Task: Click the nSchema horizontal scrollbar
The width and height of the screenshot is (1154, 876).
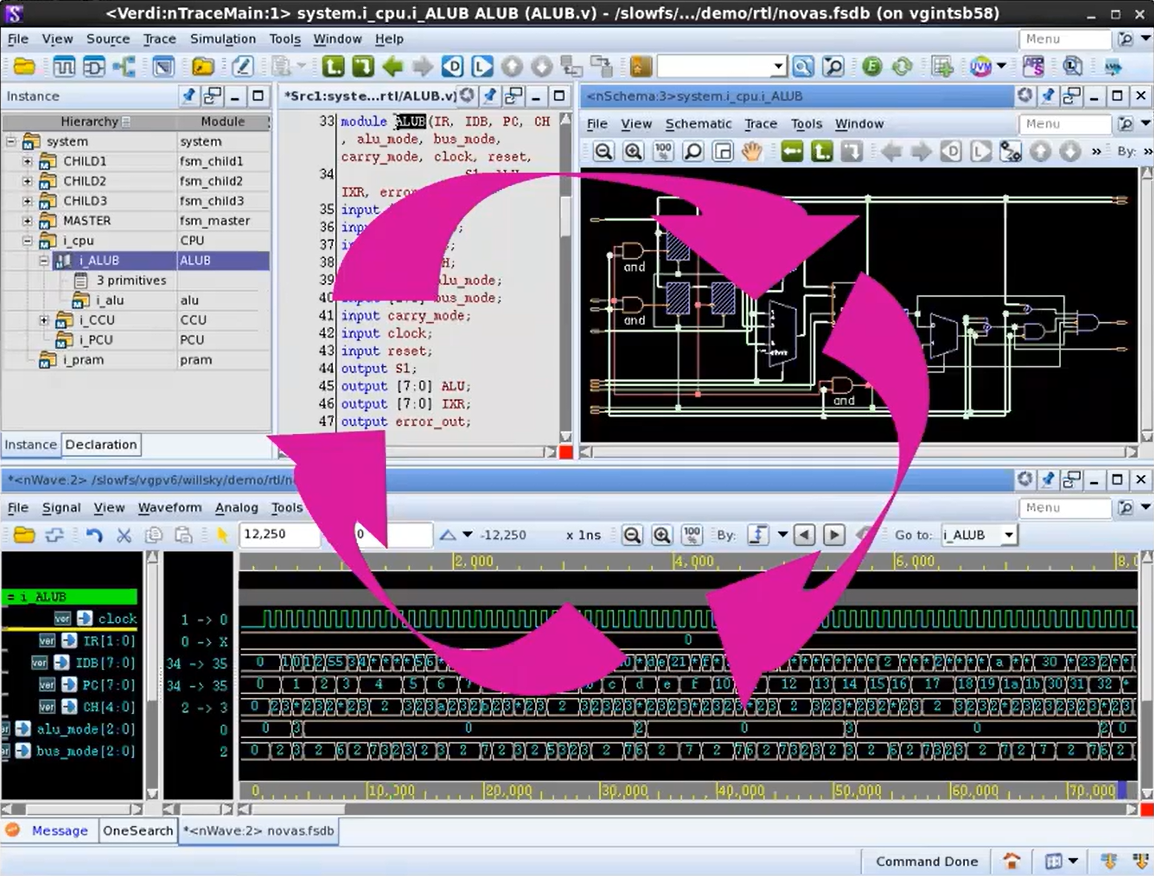Action: [x=859, y=452]
